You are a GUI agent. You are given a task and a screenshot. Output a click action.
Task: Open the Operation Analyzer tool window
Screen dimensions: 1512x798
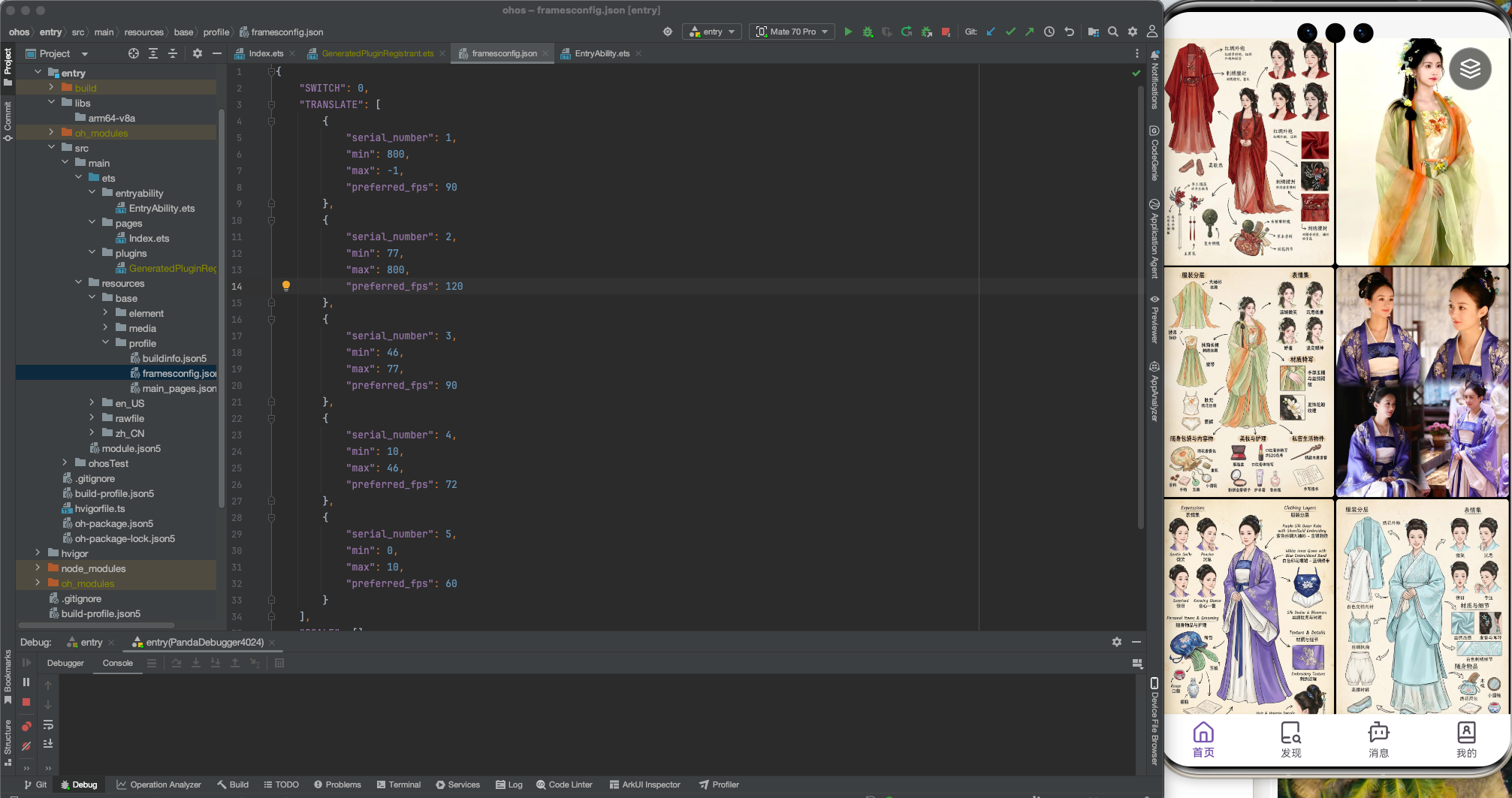[158, 784]
